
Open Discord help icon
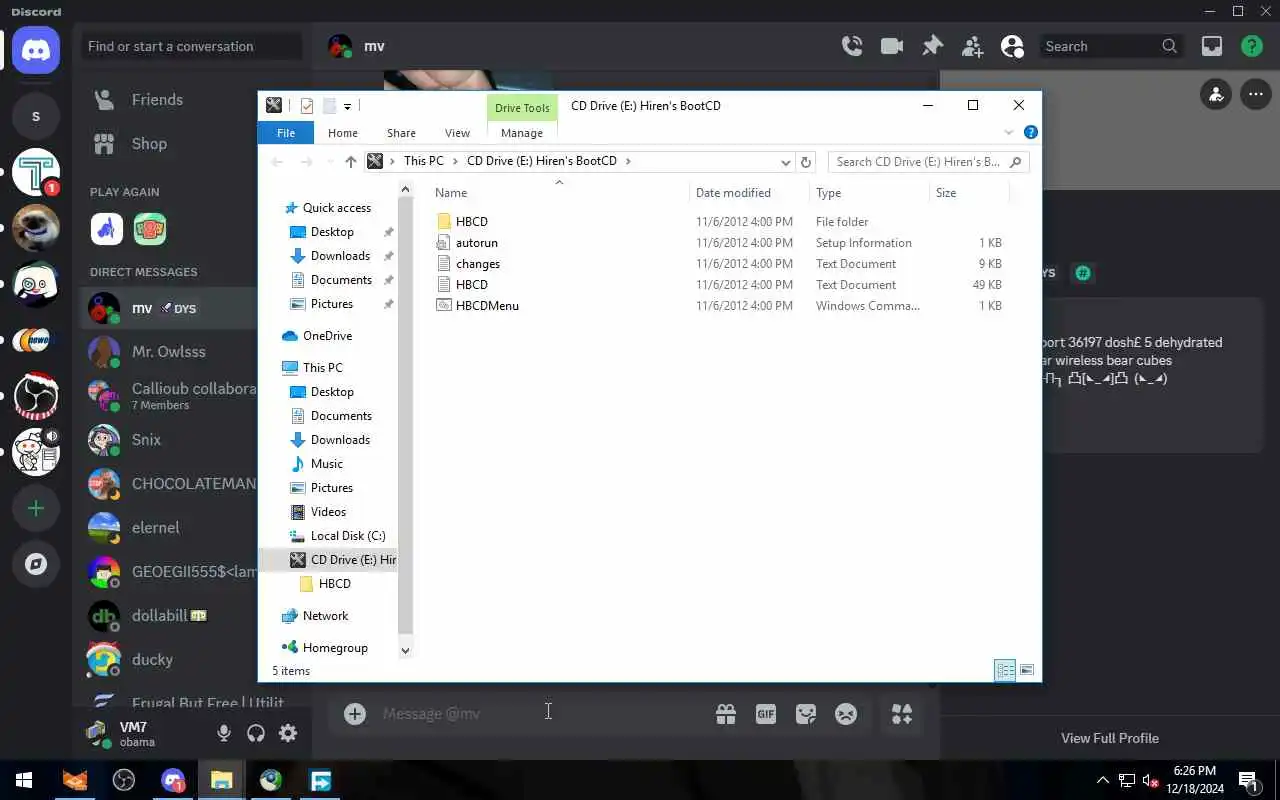click(1251, 46)
